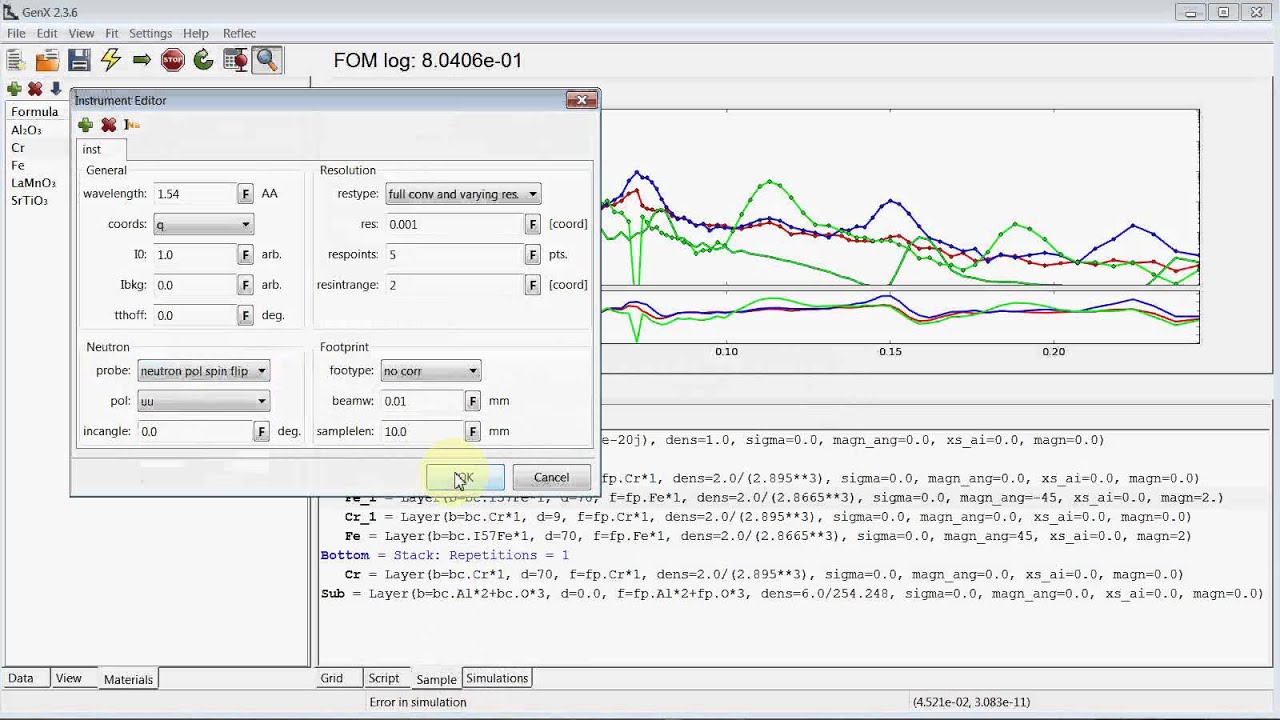Open the footype dropdown
Viewport: 1280px width, 720px height.
(431, 371)
